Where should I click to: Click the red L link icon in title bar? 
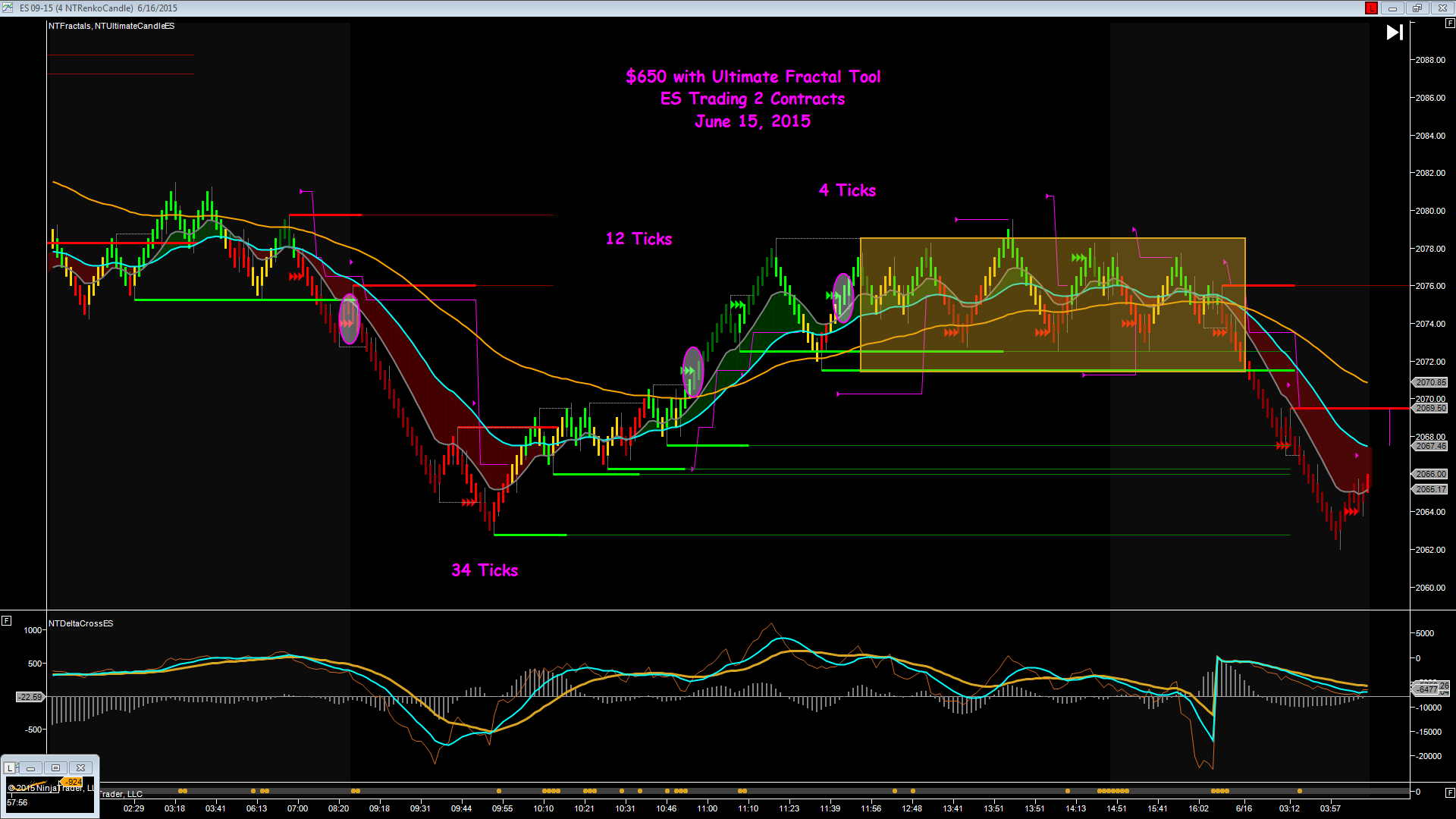(1371, 8)
